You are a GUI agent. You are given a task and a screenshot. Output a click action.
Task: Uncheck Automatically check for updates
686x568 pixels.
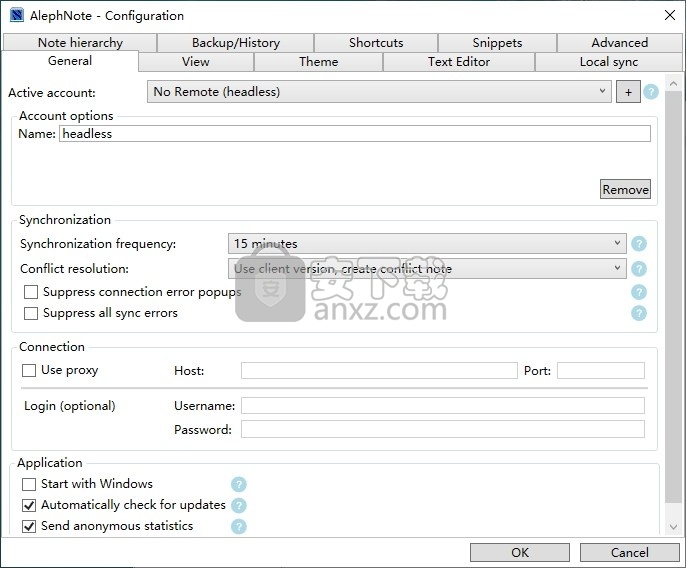[29, 505]
